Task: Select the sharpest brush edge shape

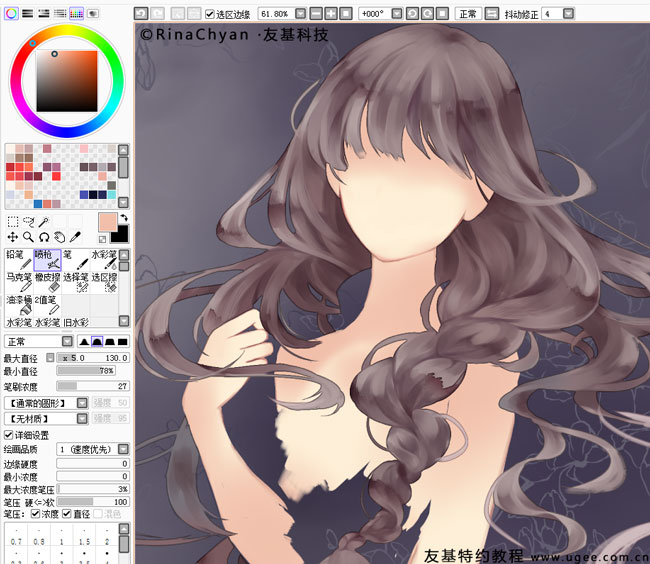Action: point(84,341)
